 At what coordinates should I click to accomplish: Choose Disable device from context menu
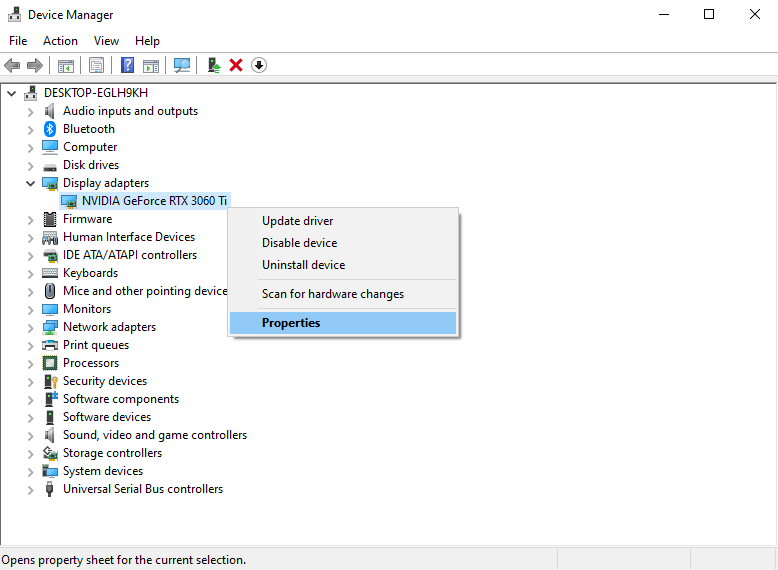[343, 243]
